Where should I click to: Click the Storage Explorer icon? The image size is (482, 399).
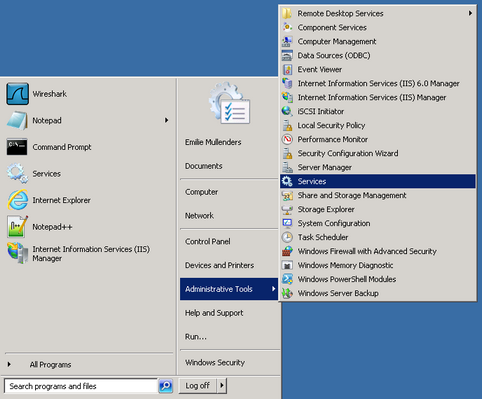[287, 209]
